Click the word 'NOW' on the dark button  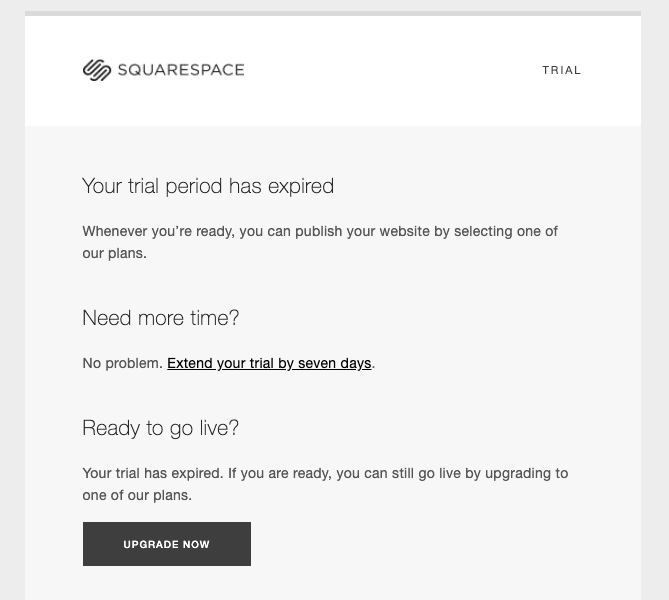pos(196,545)
